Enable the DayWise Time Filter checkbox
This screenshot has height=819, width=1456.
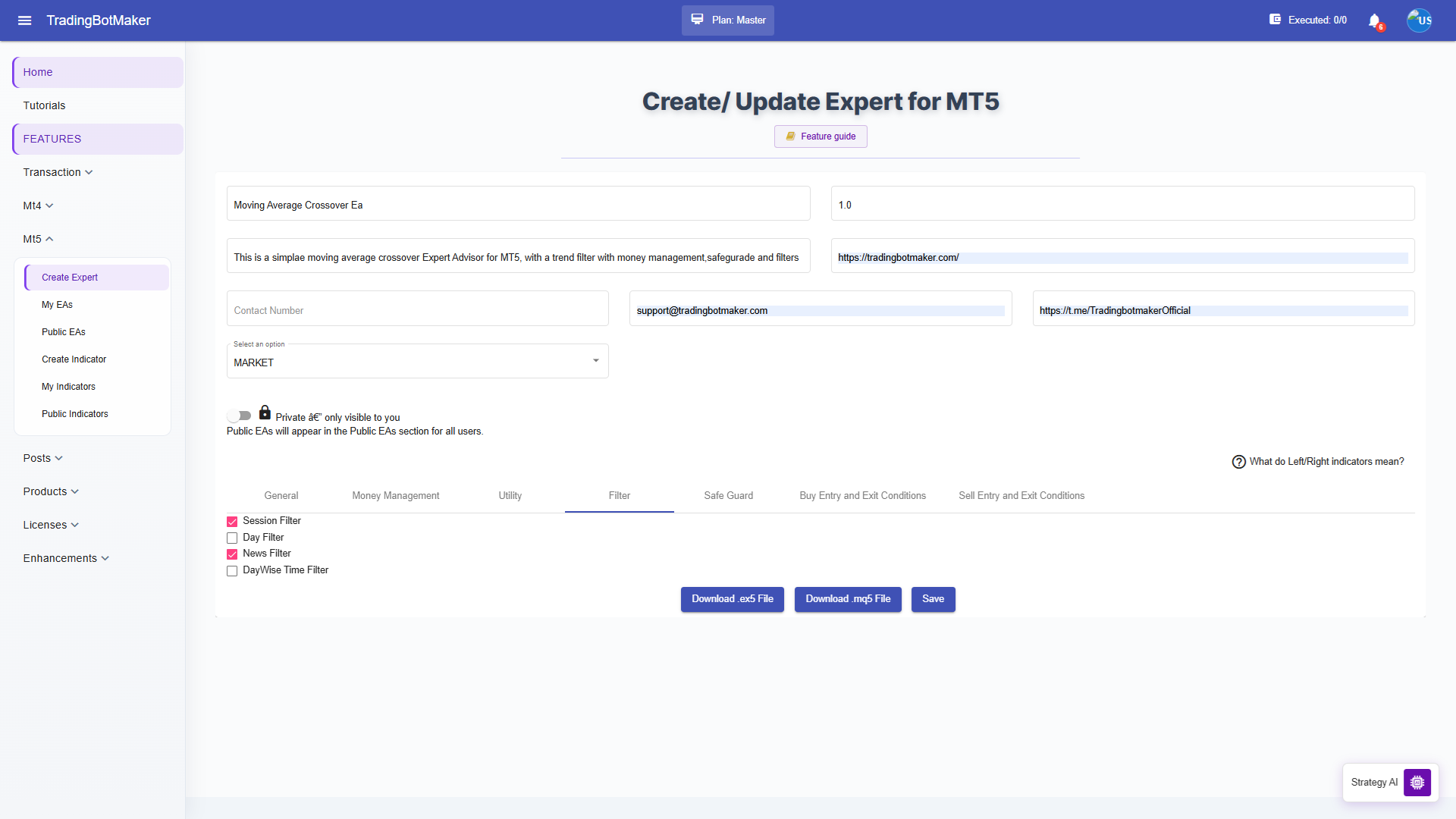click(x=232, y=571)
